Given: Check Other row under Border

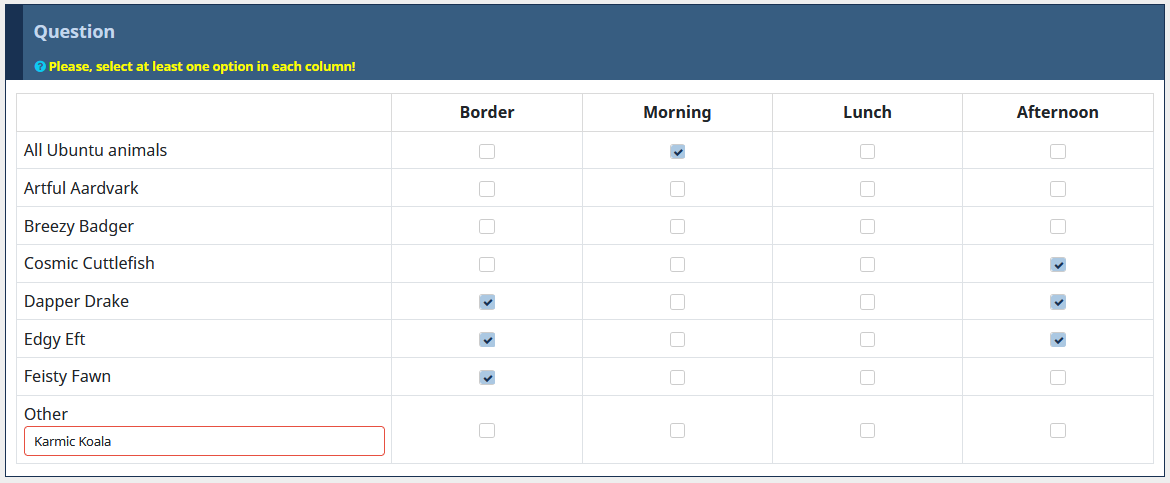Looking at the screenshot, I should point(487,430).
